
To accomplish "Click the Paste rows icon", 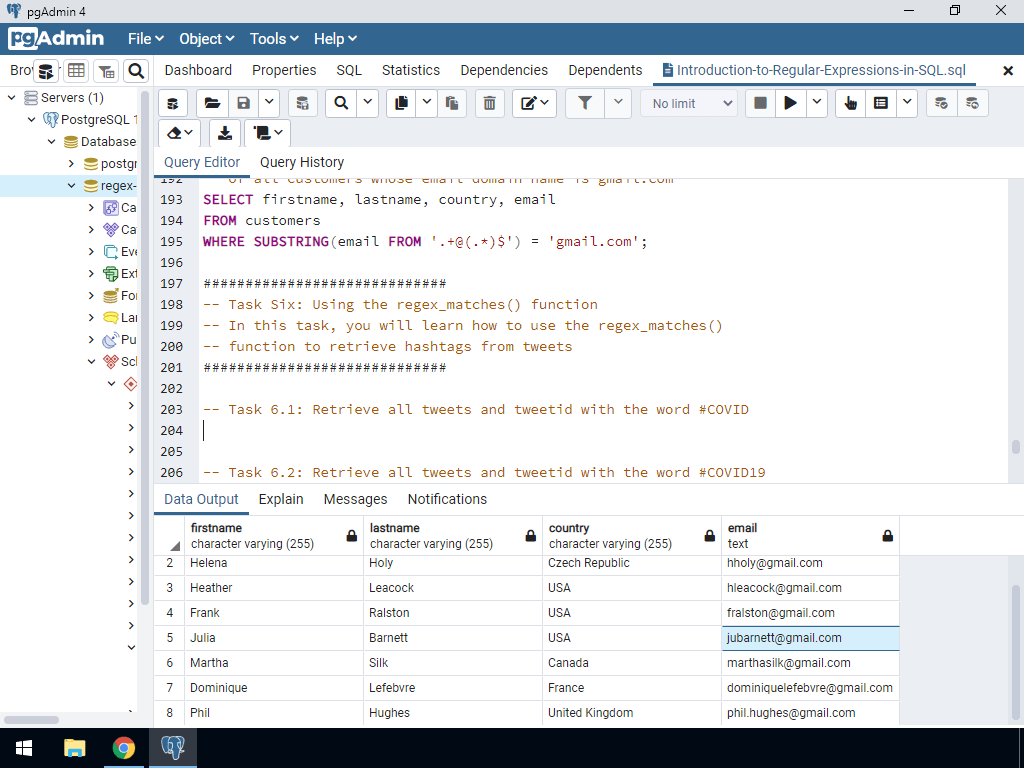I will coord(453,102).
